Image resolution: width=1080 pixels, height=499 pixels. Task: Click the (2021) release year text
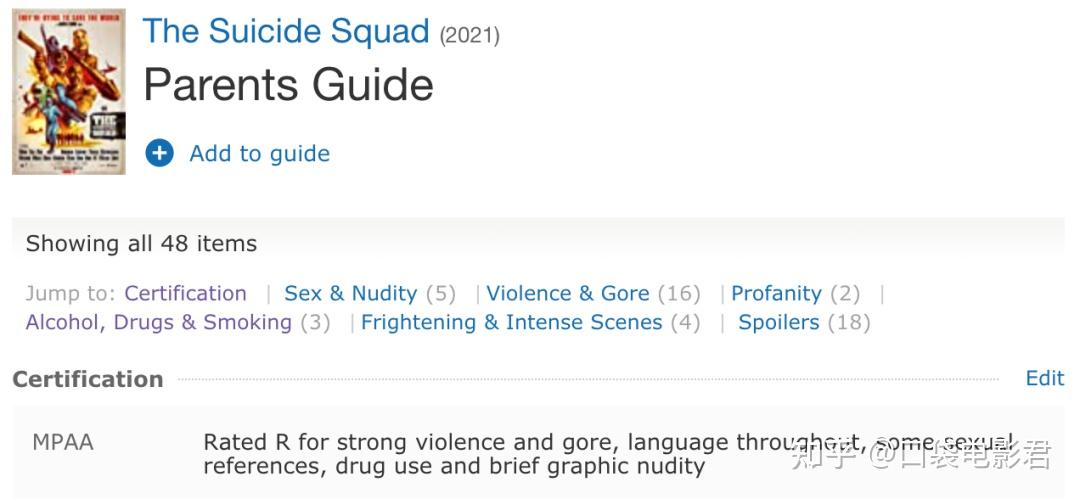point(469,35)
